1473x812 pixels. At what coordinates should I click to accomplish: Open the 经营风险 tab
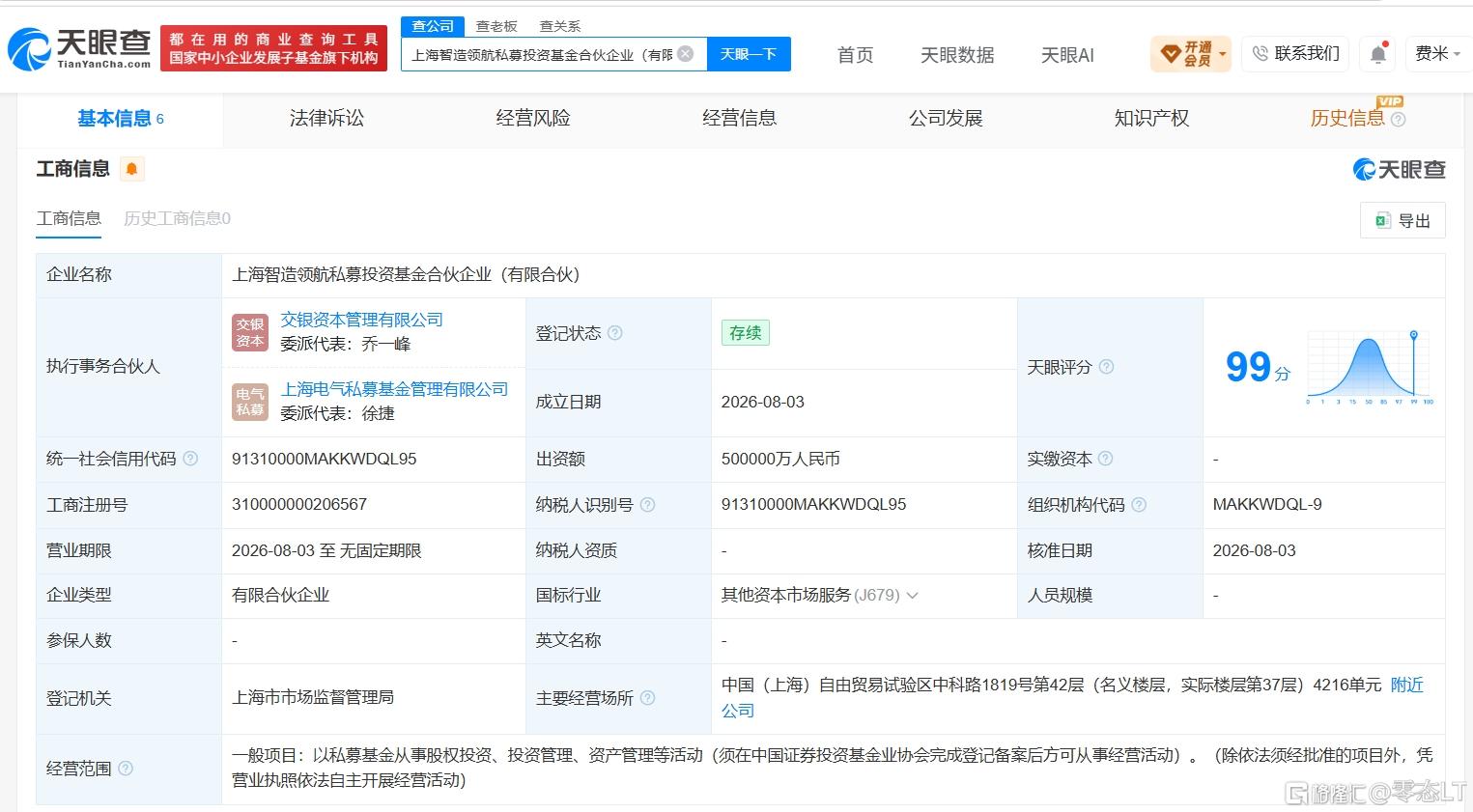(533, 119)
